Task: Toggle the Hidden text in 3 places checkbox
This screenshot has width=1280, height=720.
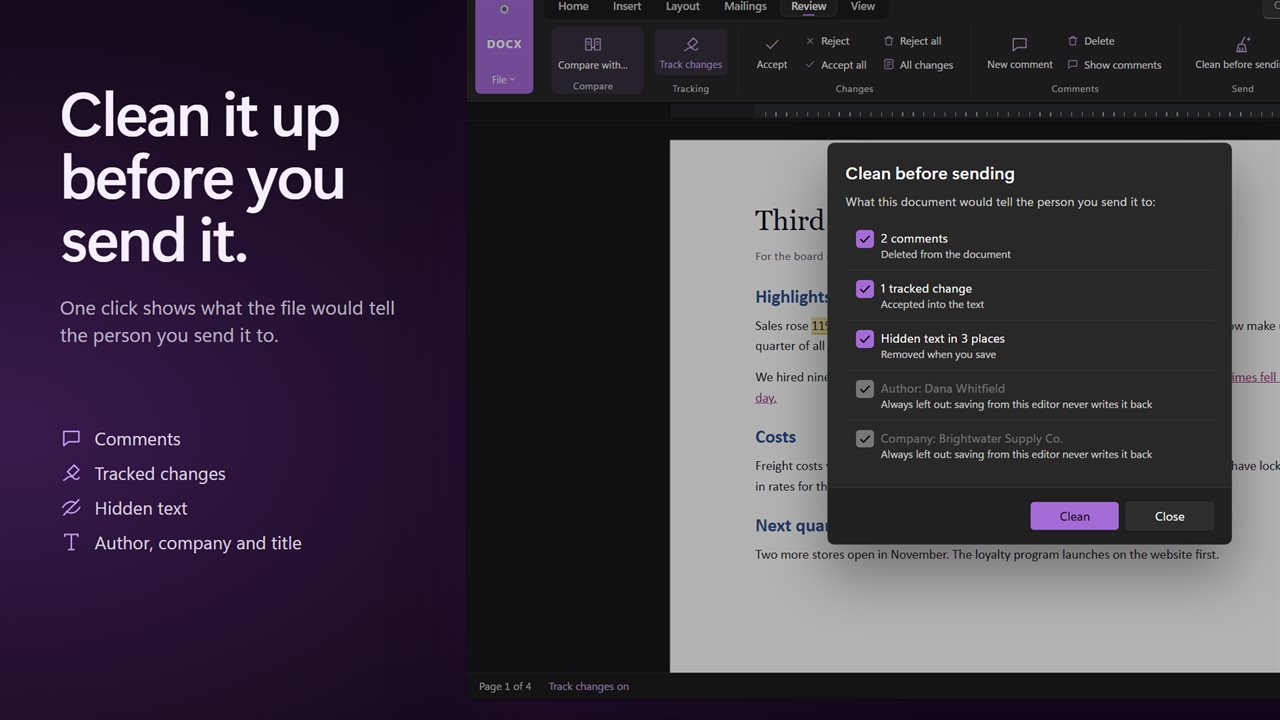Action: click(x=865, y=339)
